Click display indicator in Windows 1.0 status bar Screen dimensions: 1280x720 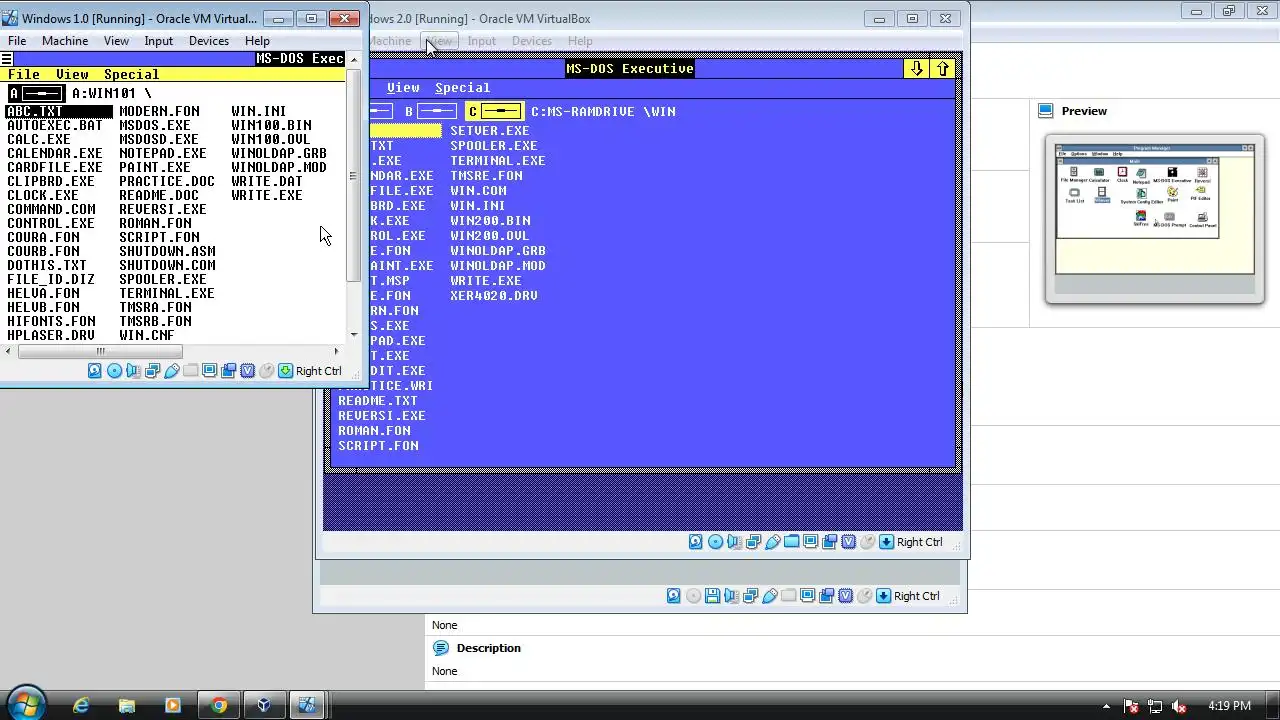pos(209,371)
